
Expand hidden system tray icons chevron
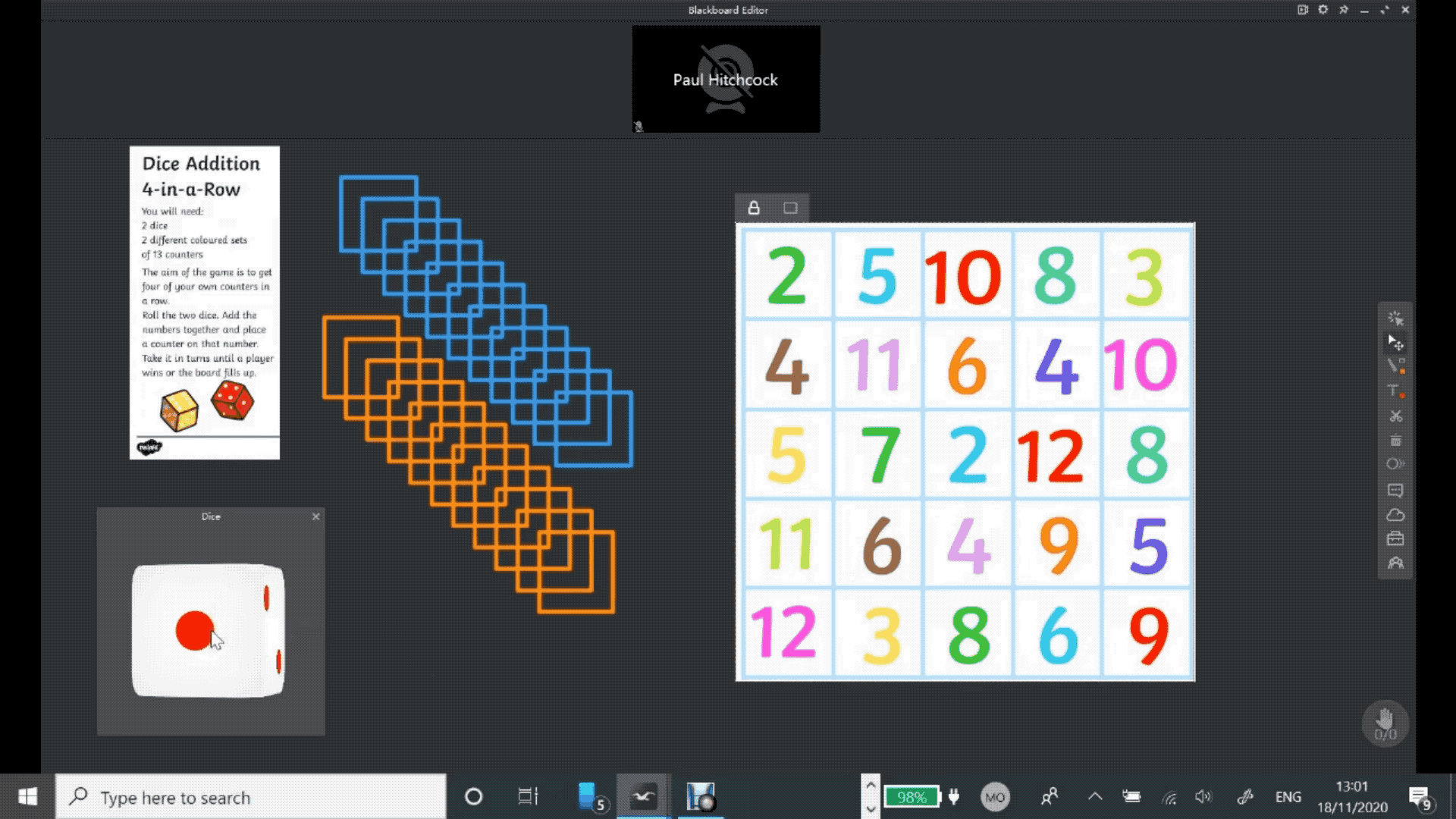coord(1095,796)
